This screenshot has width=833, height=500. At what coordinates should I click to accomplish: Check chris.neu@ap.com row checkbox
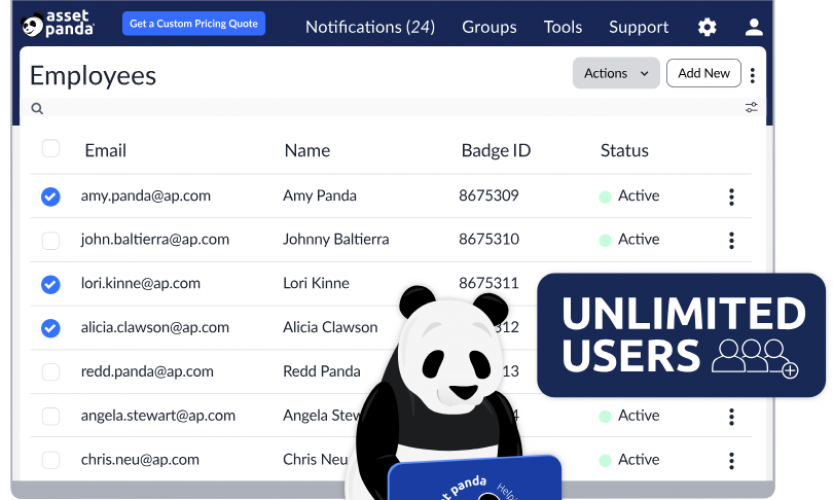click(51, 460)
